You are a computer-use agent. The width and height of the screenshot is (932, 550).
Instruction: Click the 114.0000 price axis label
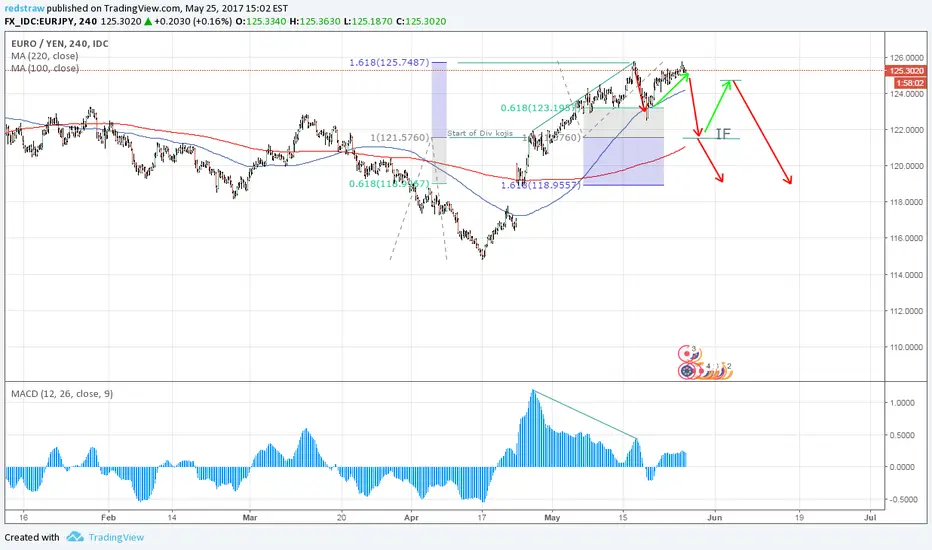906,275
